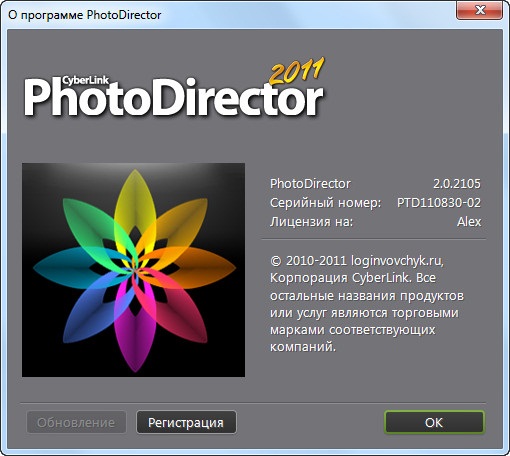This screenshot has width=510, height=456.
Task: Select the serial number PTD110830-02
Action: [439, 203]
